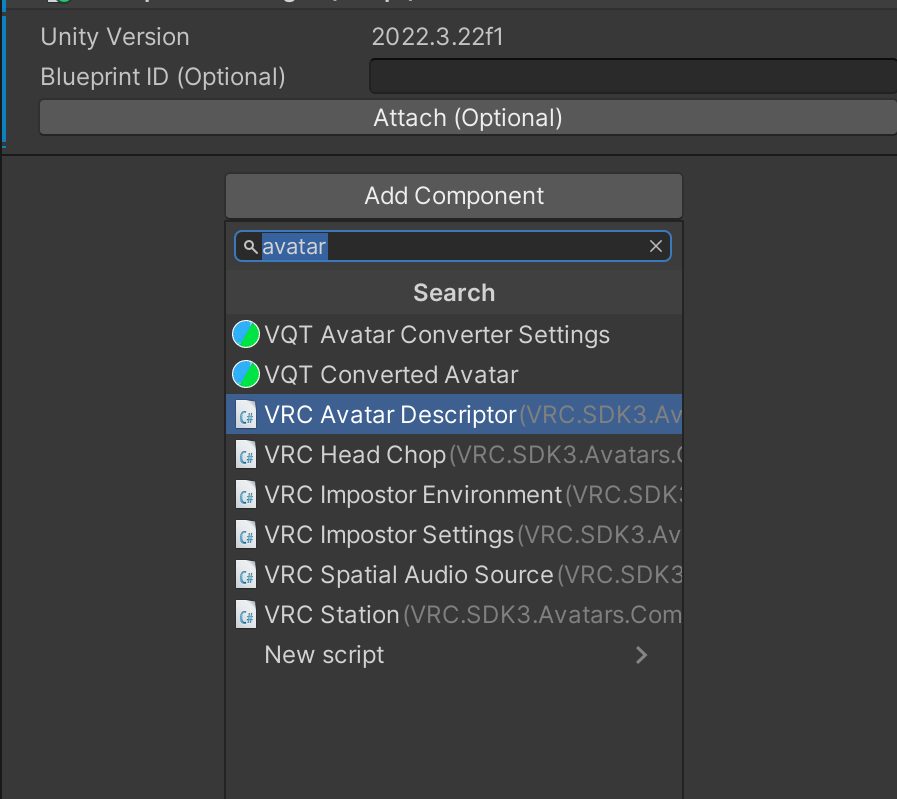Viewport: 897px width, 799px height.
Task: Focus the Blueprint ID input field
Action: coord(632,77)
